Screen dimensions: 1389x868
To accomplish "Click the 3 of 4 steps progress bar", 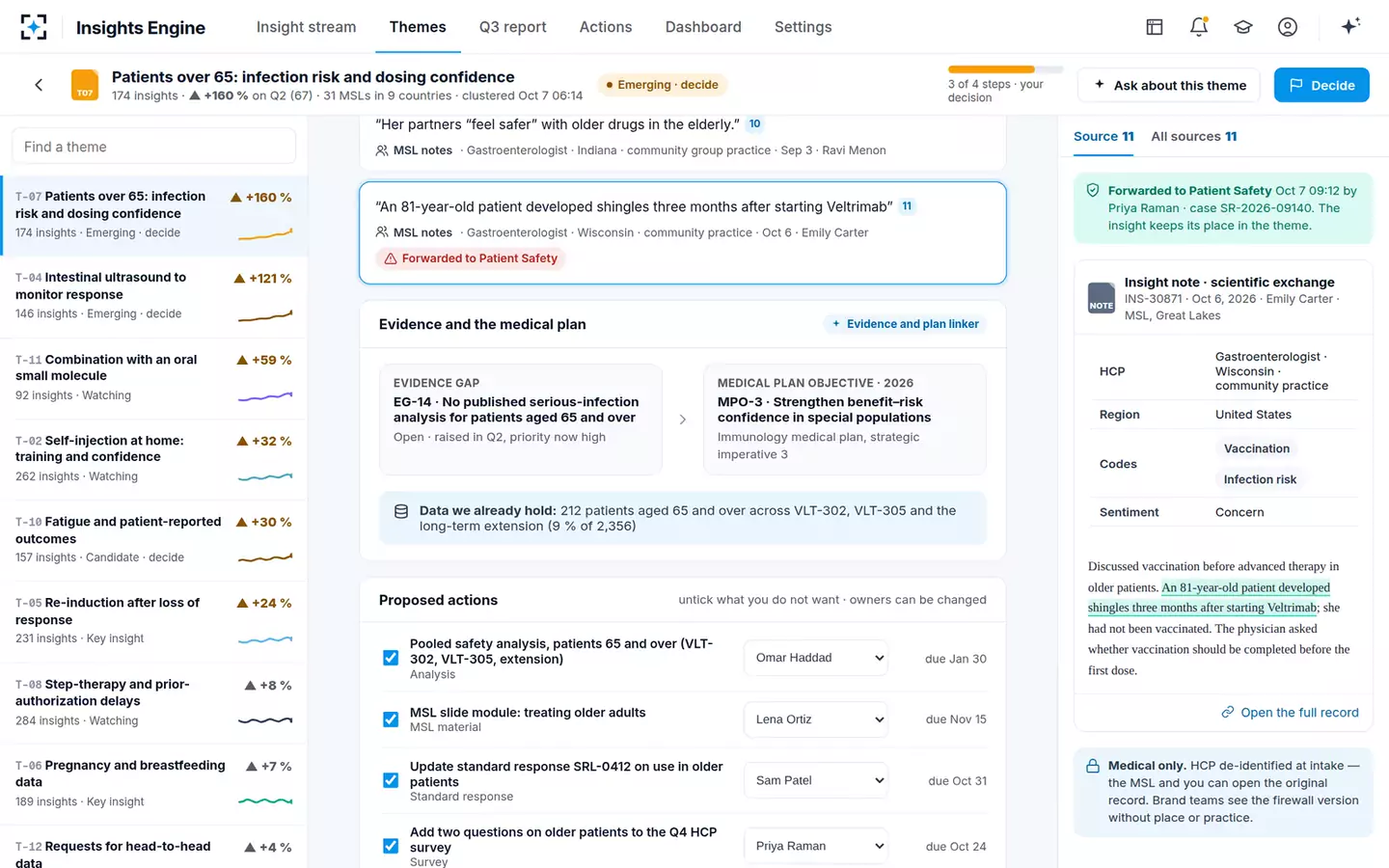I will click(1005, 69).
